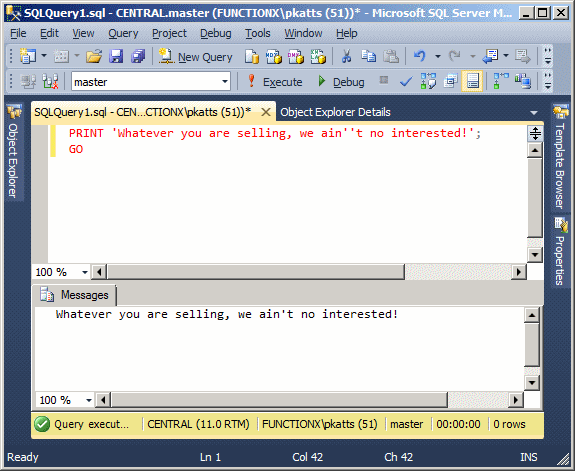Click the Parse checkmark icon
The width and height of the screenshot is (575, 471).
(x=406, y=81)
